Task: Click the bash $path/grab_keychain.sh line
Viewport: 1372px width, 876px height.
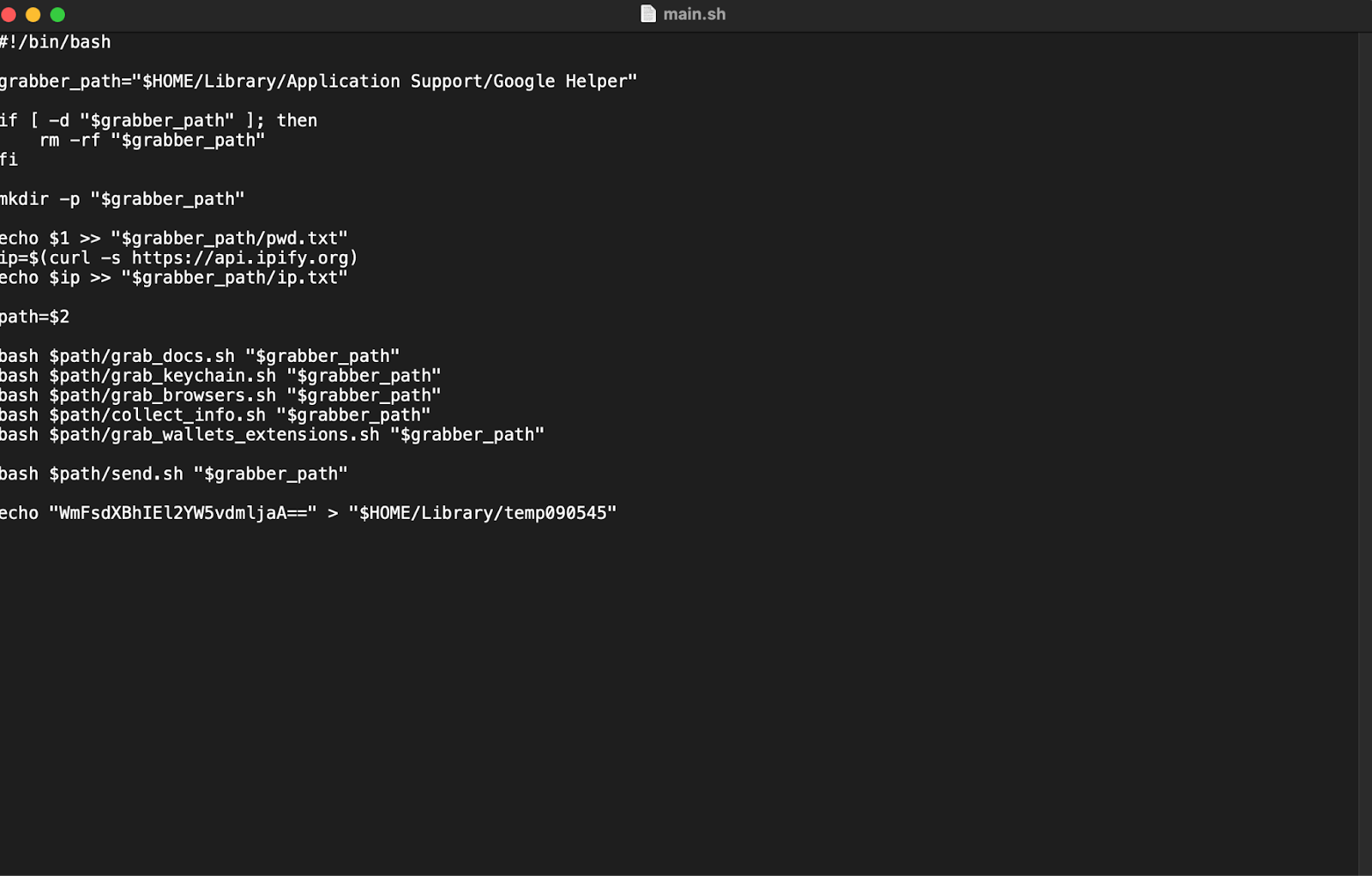Action: pos(220,377)
